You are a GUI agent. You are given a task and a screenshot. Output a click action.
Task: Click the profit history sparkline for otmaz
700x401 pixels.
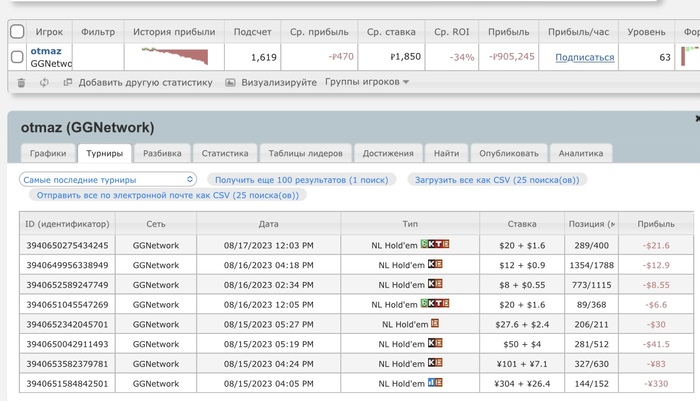pos(175,56)
